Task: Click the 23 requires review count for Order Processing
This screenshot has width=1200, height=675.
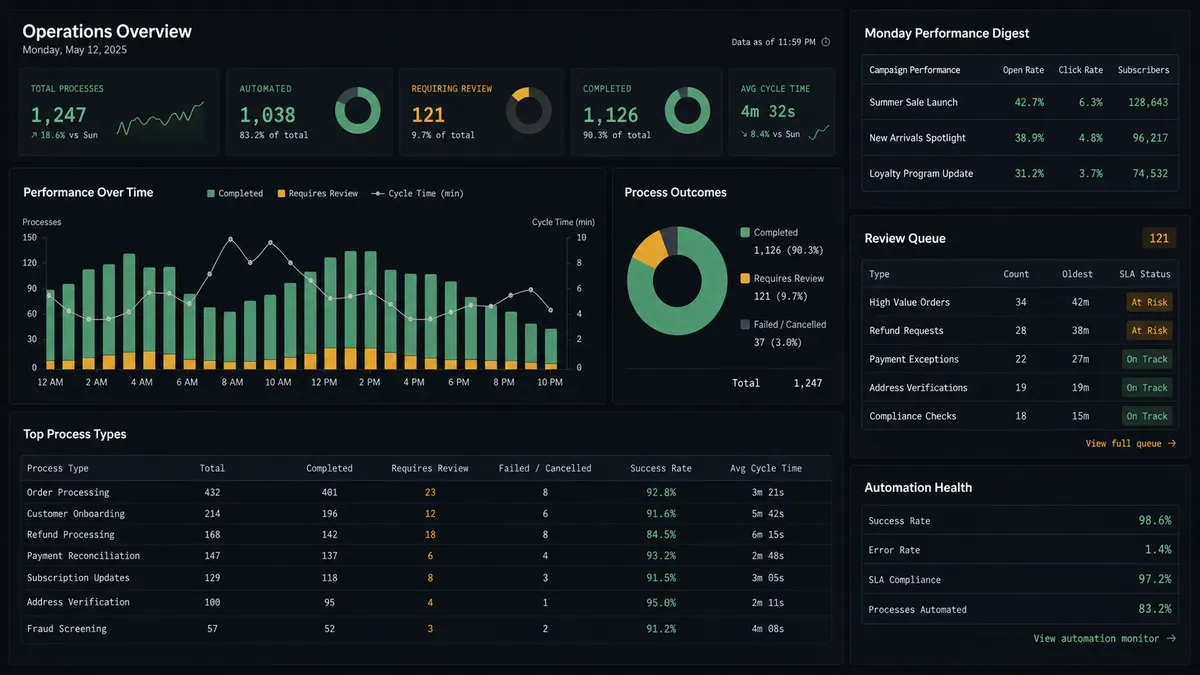Action: point(430,492)
